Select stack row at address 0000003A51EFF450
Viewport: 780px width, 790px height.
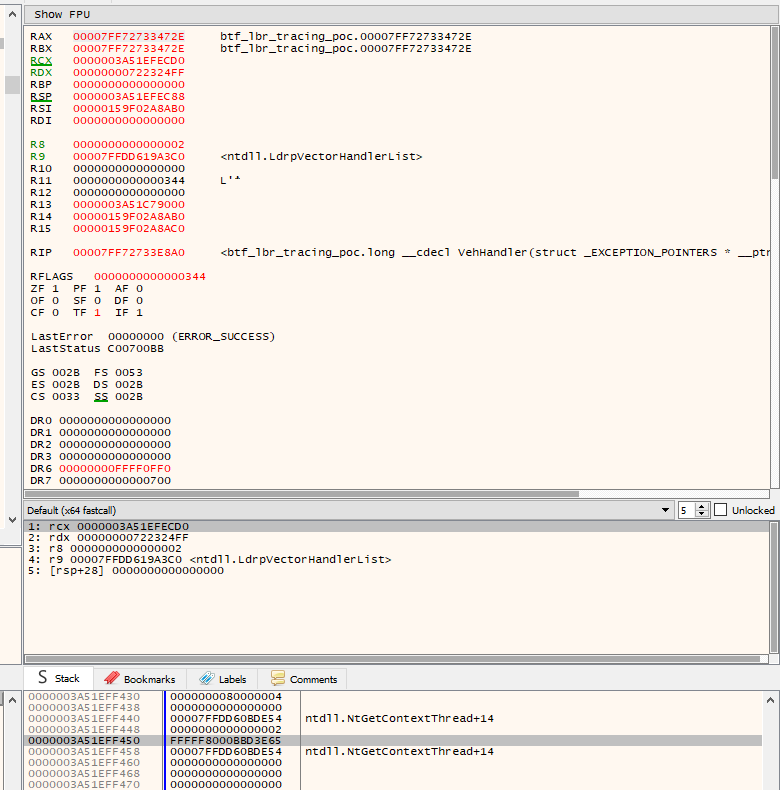coord(85,740)
